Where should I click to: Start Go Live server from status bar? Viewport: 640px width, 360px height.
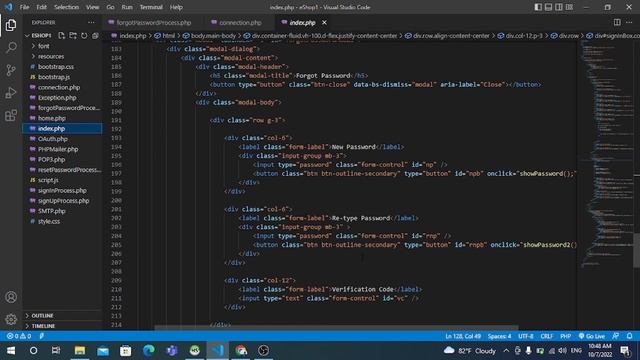(591, 336)
